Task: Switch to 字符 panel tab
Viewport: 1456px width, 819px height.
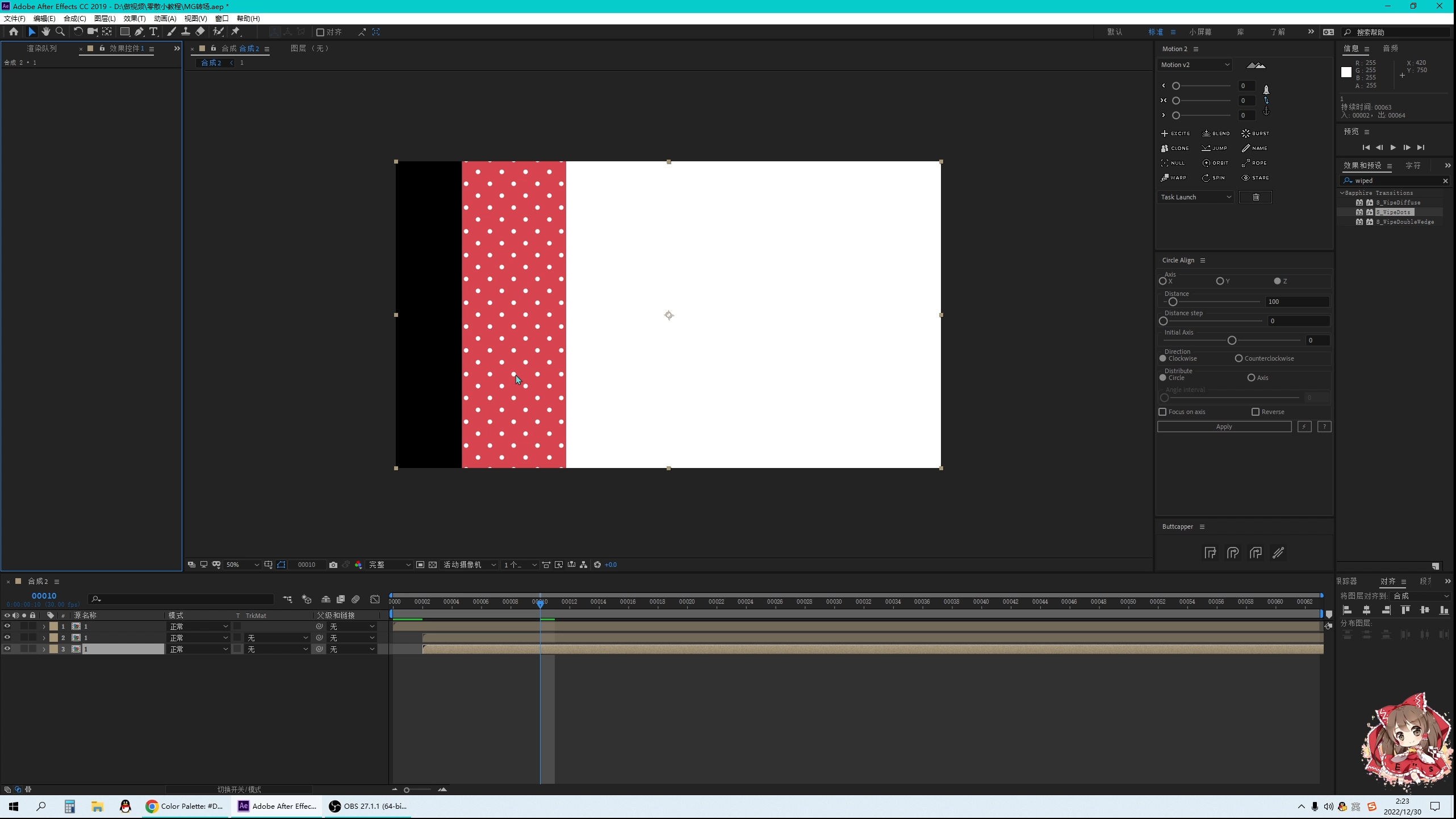Action: pos(1413,166)
